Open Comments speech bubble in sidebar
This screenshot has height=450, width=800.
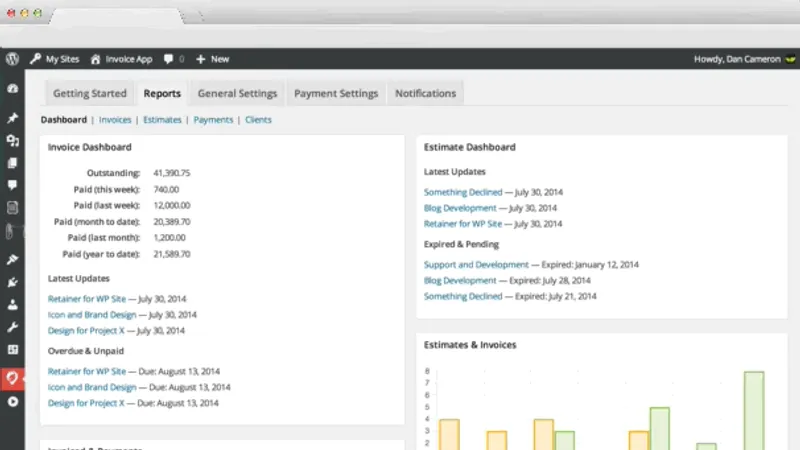12,185
